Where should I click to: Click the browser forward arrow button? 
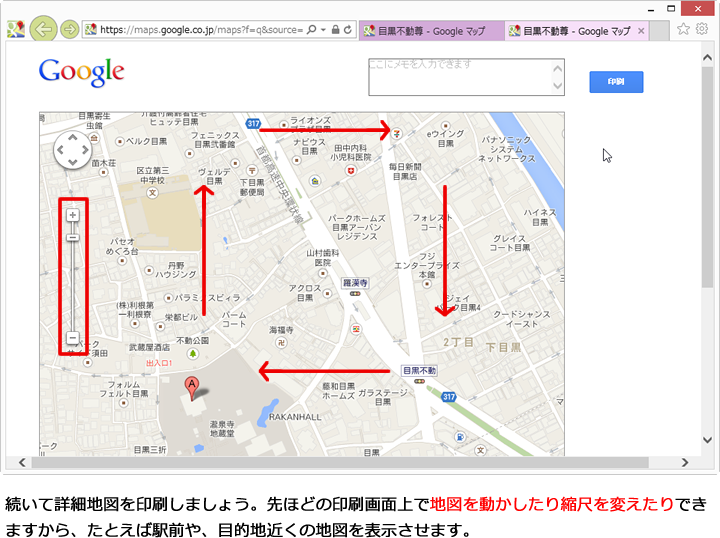pyautogui.click(x=69, y=30)
